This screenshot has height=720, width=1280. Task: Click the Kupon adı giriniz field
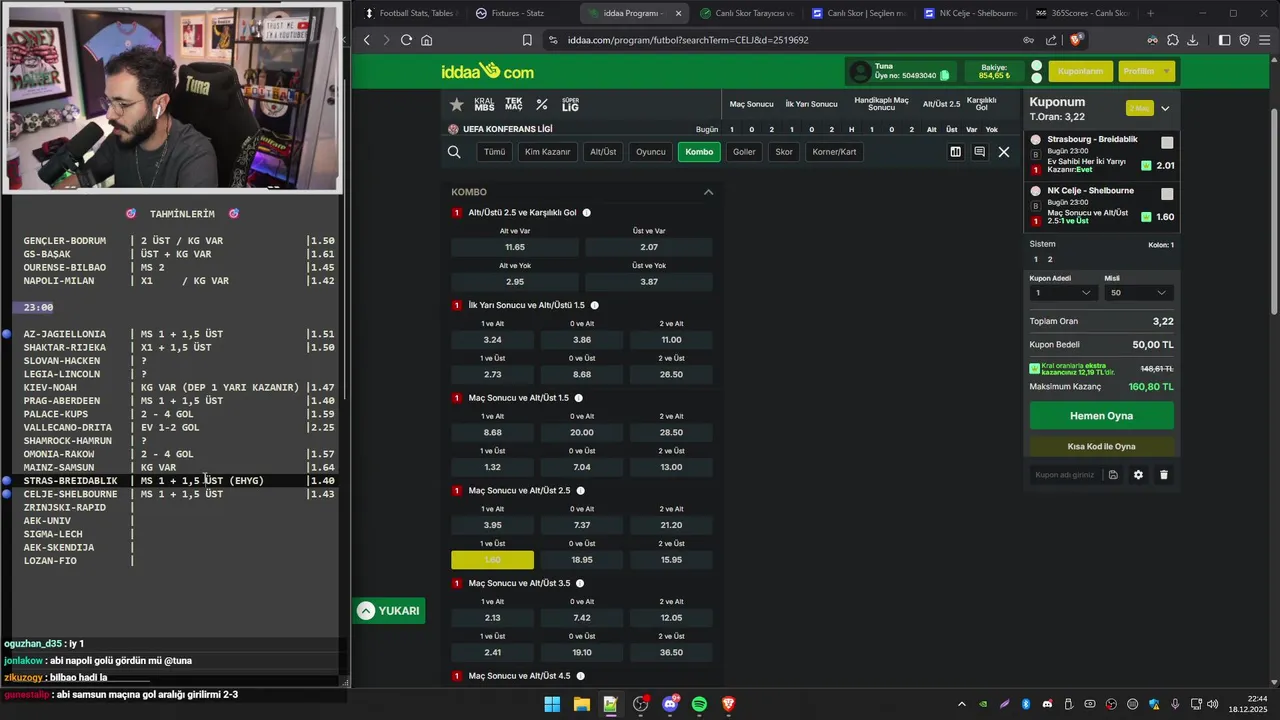(1066, 475)
